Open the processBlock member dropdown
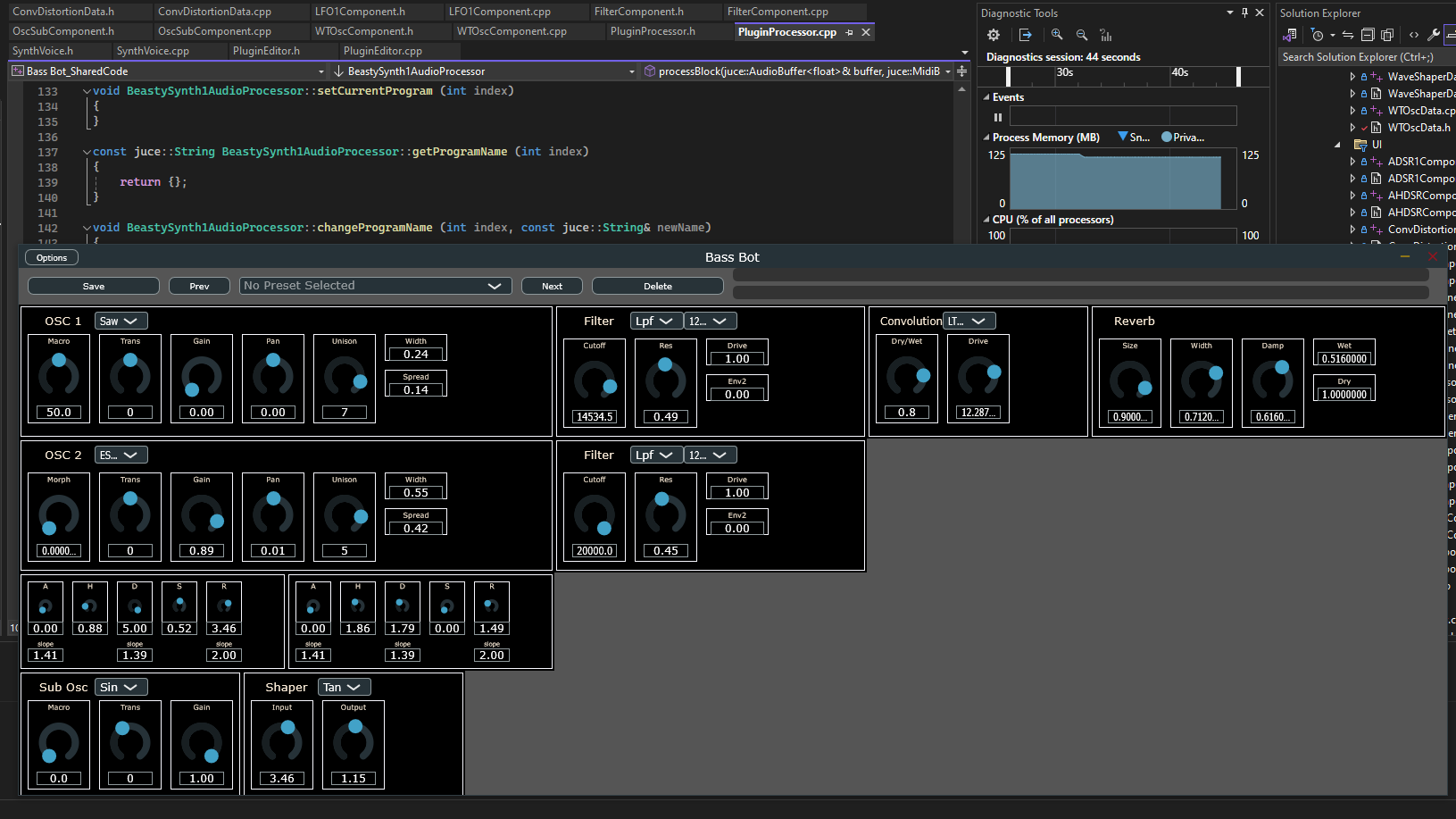Viewport: 1456px width, 819px height. pos(796,71)
